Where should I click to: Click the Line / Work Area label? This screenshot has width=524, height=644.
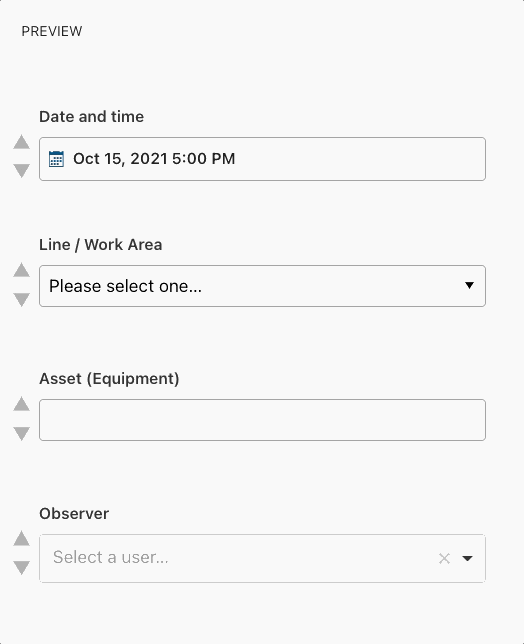point(101,245)
